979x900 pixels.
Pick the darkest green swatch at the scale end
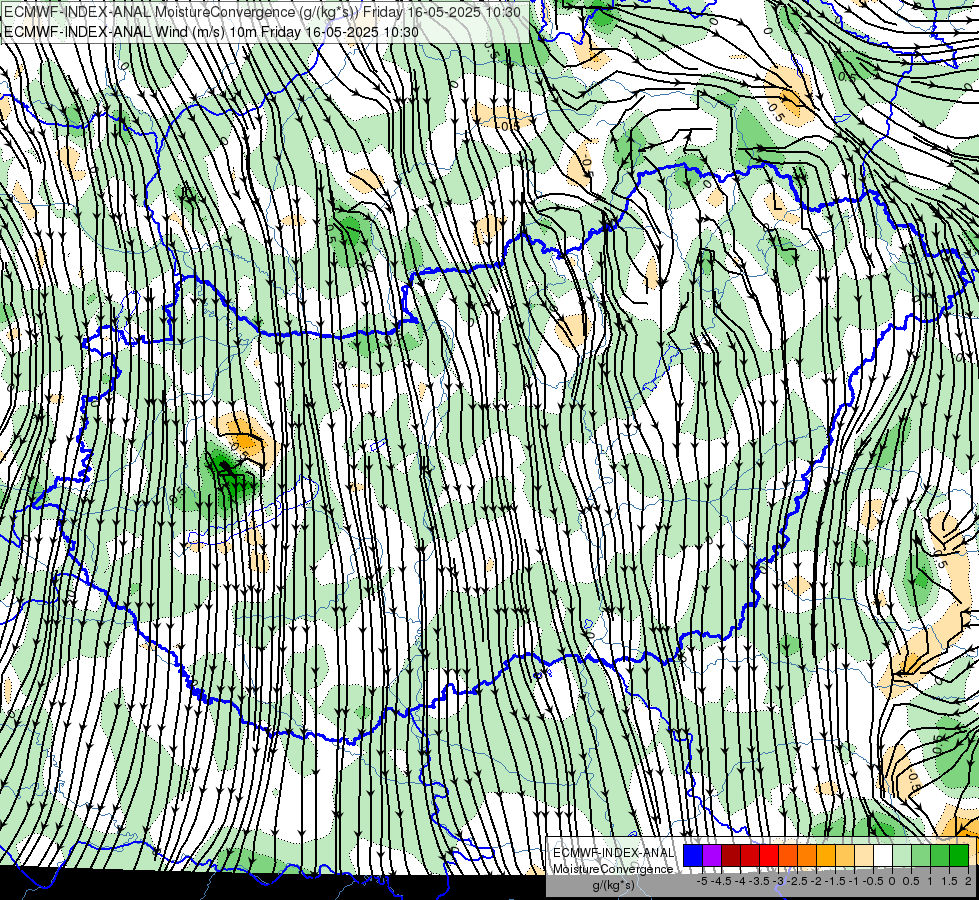959,855
